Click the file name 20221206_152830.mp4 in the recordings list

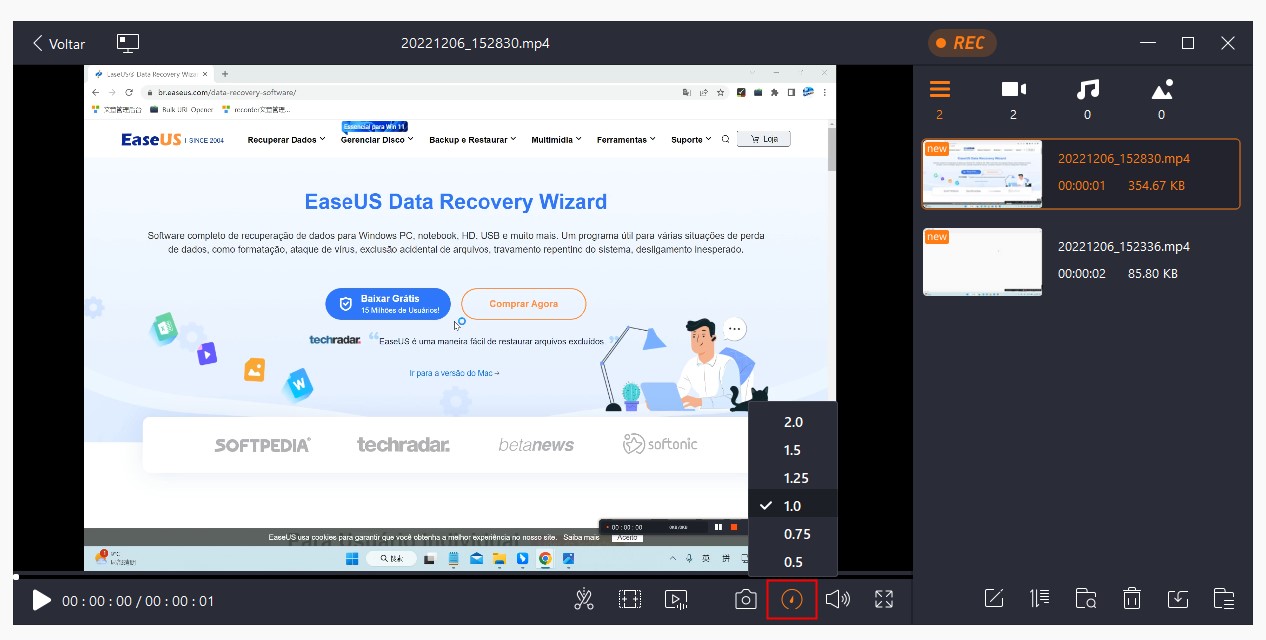pos(1124,159)
